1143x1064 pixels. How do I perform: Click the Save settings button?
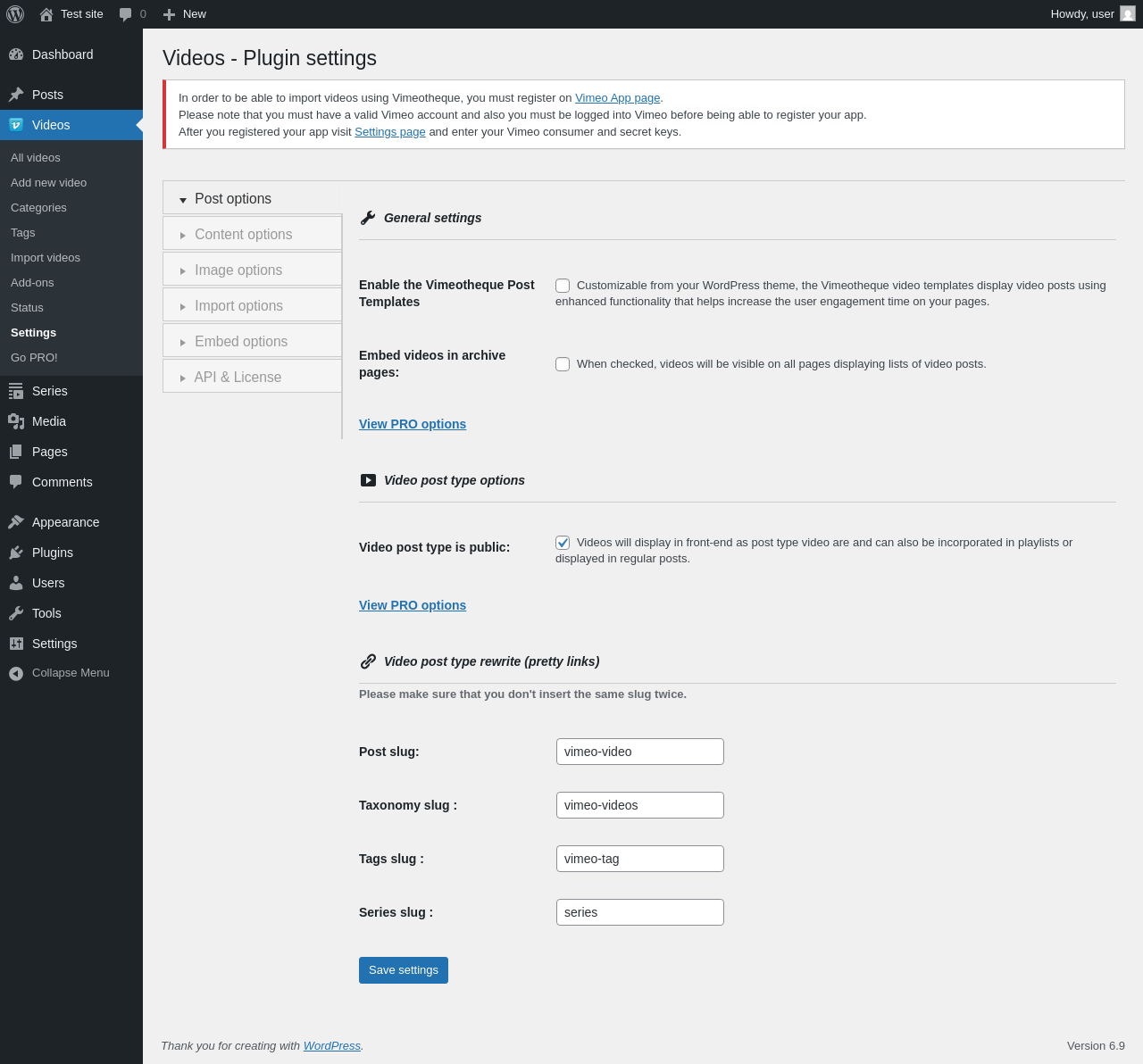click(404, 970)
